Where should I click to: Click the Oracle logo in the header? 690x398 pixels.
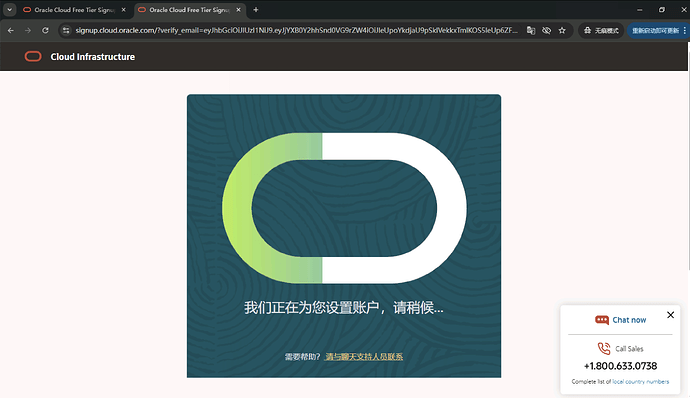(33, 56)
